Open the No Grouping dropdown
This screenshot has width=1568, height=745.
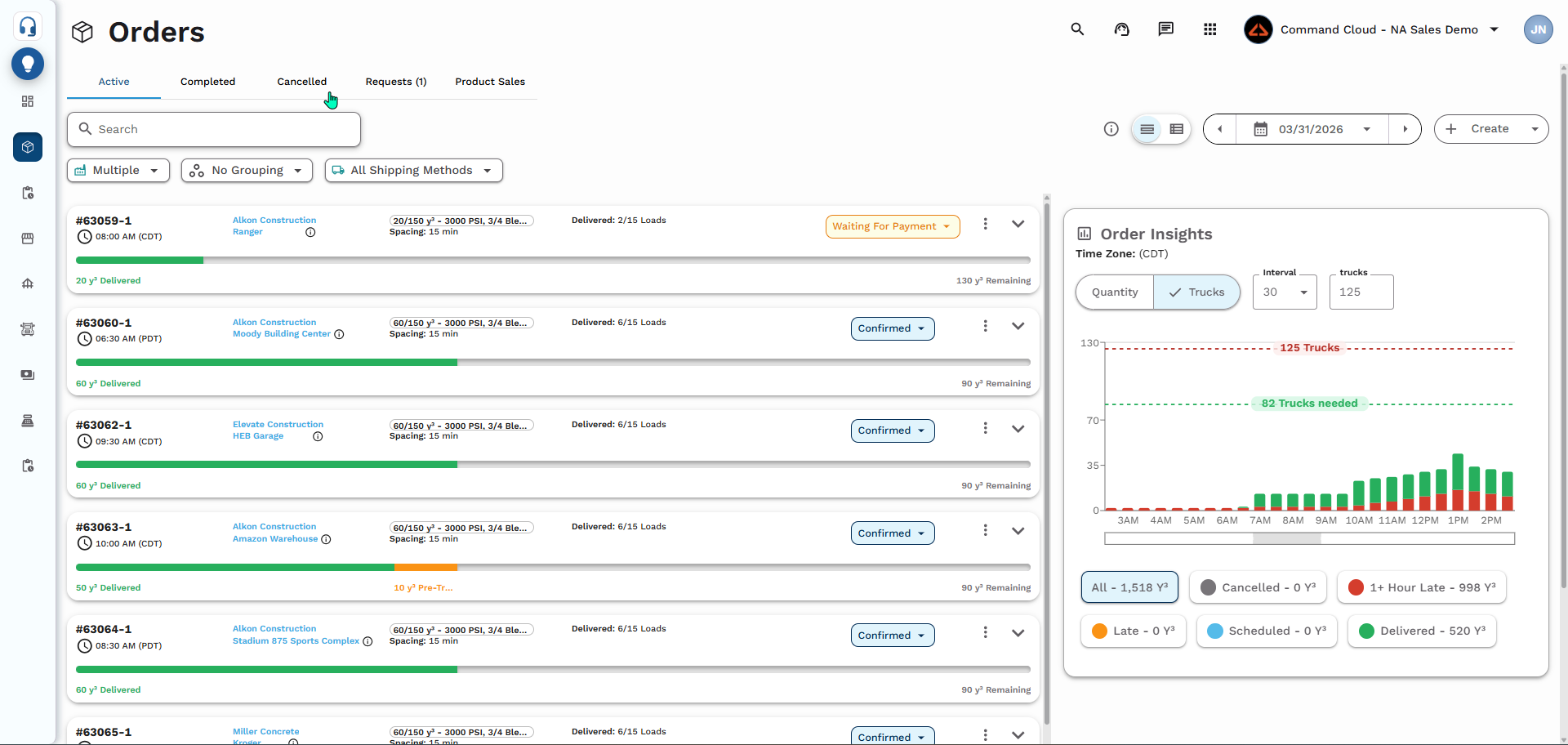tap(247, 170)
